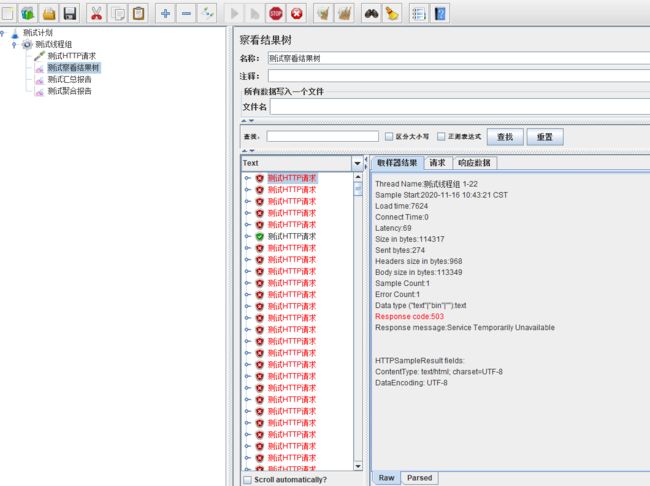The width and height of the screenshot is (650, 486).
Task: Click the Latency:69 line
Action: point(393,228)
